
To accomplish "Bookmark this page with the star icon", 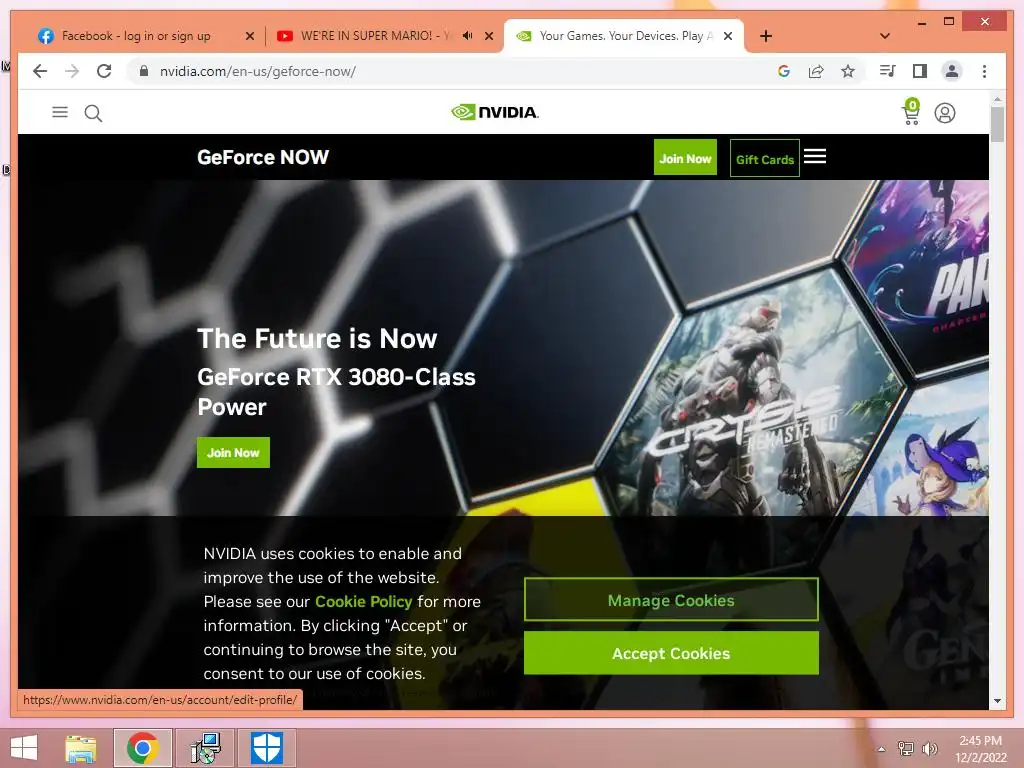I will click(x=848, y=71).
